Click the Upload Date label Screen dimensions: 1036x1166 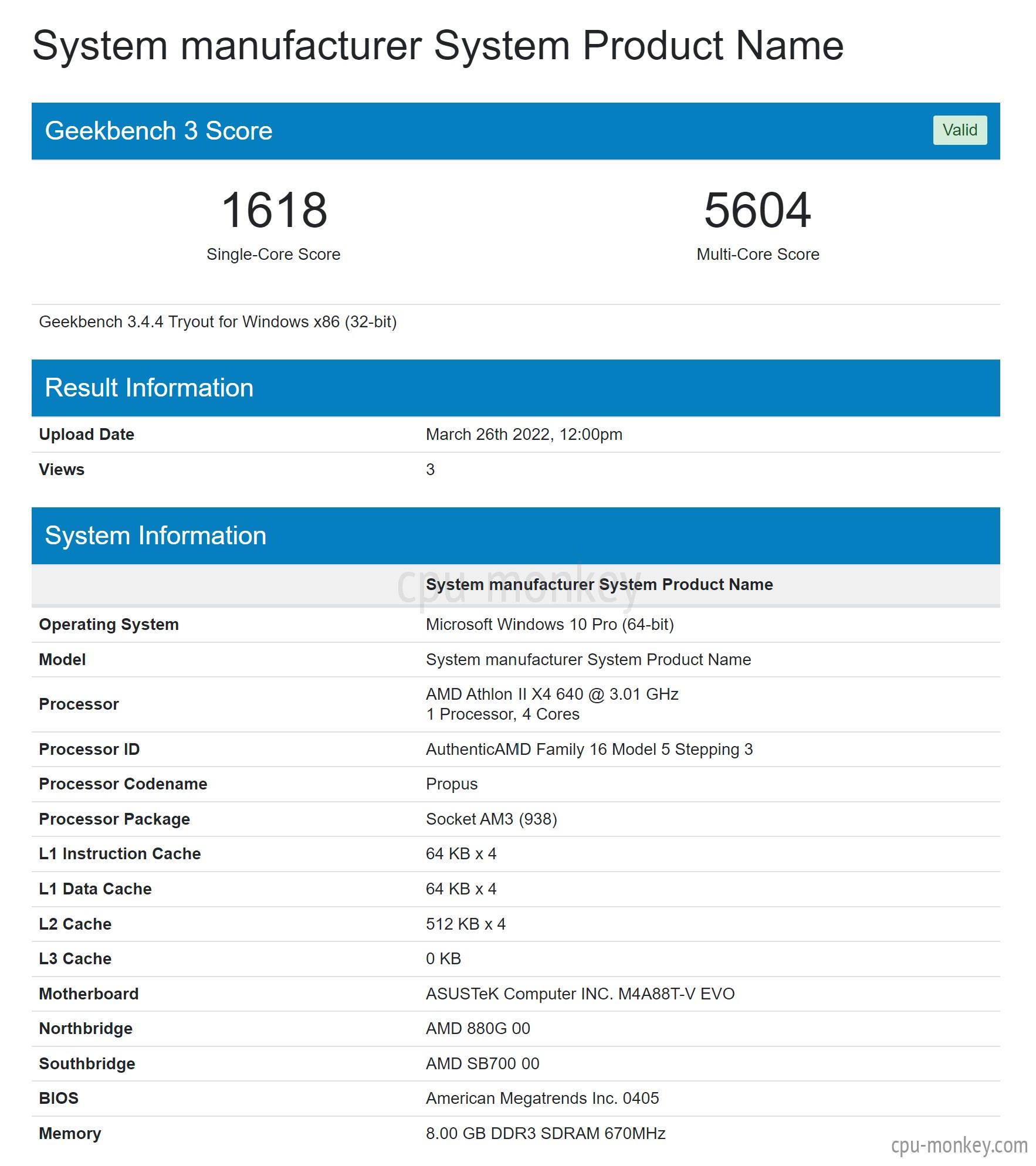pyautogui.click(x=87, y=435)
